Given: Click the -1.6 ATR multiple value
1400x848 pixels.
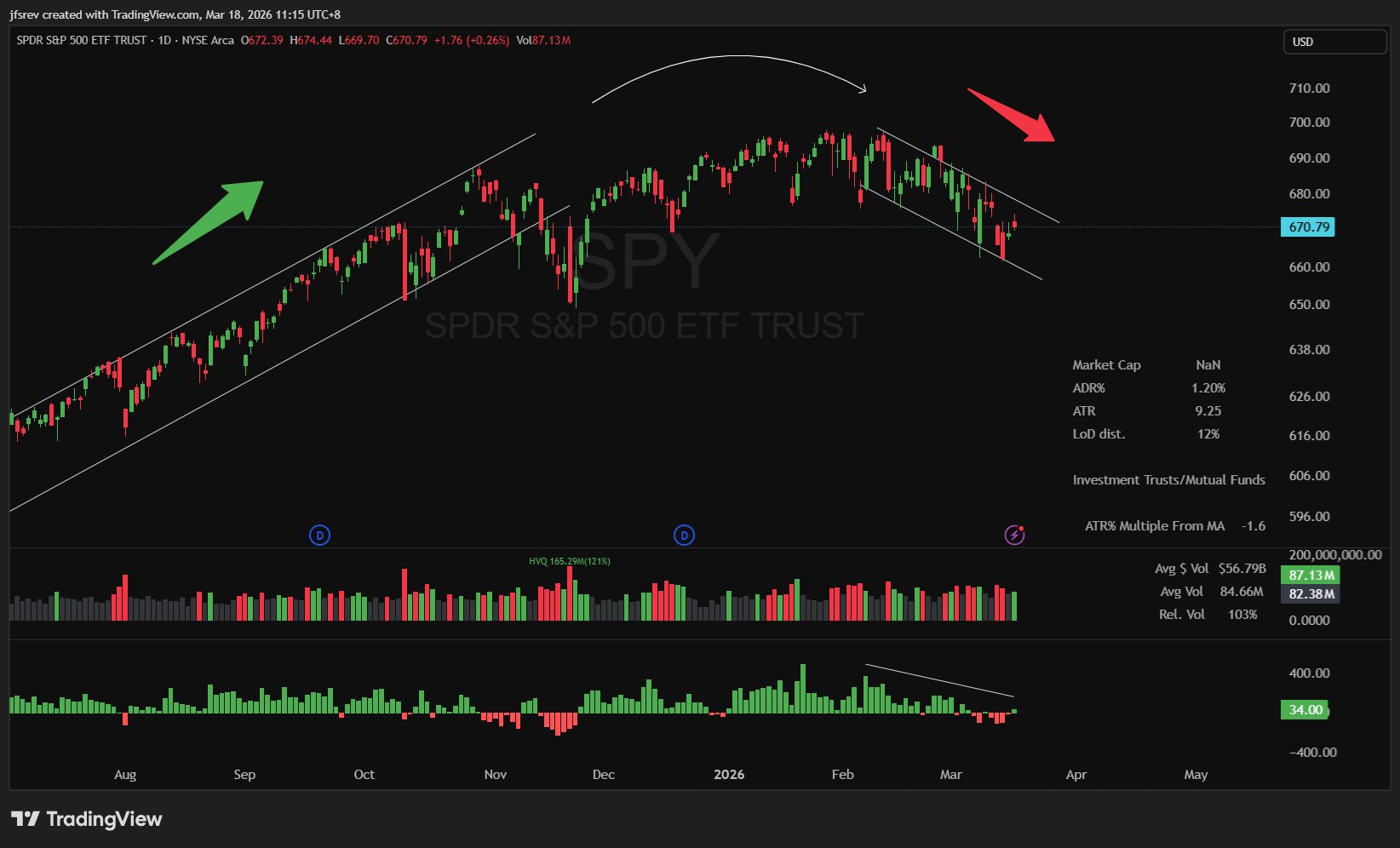Looking at the screenshot, I should [1254, 526].
